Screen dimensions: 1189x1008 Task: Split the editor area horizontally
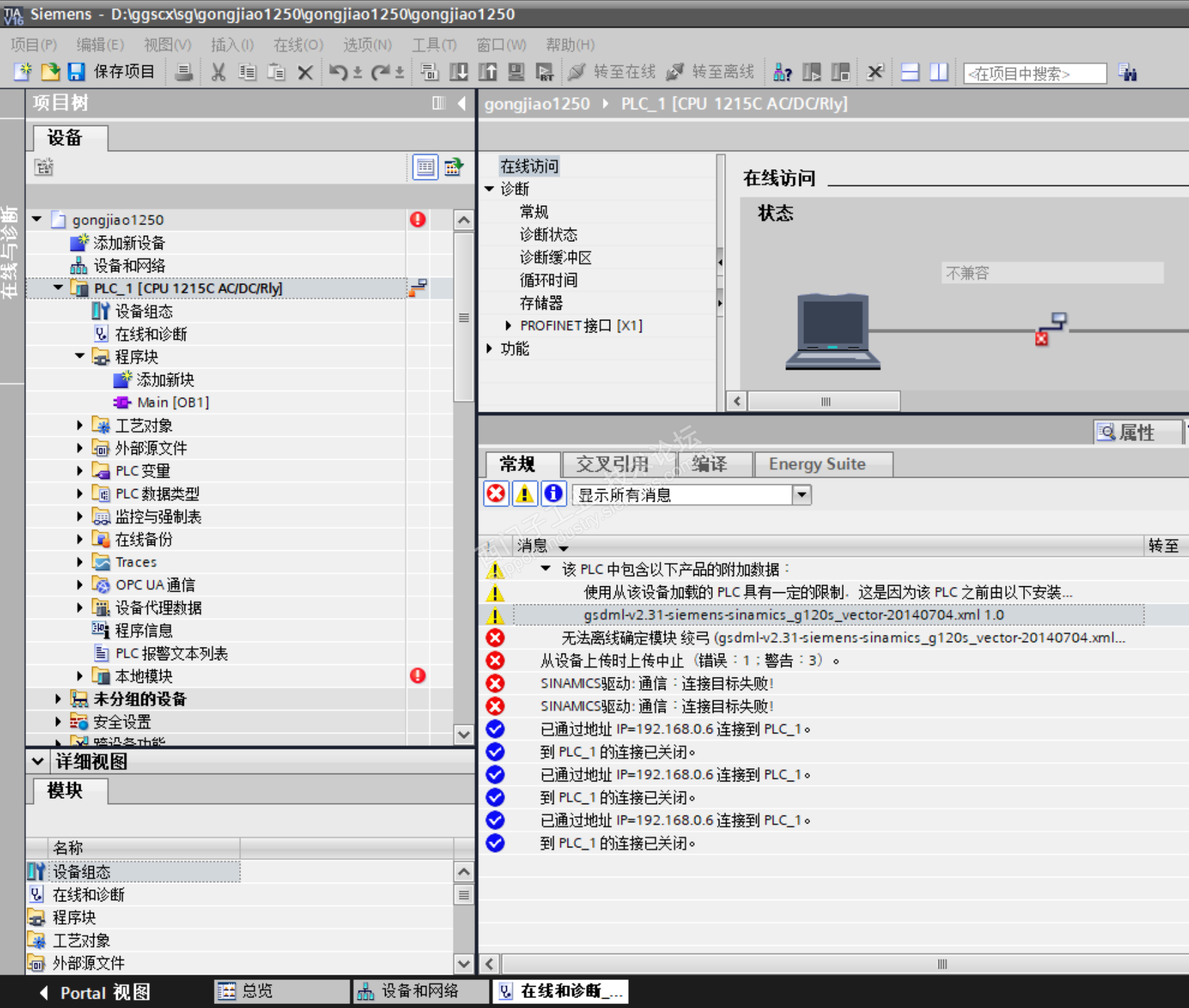[x=910, y=72]
